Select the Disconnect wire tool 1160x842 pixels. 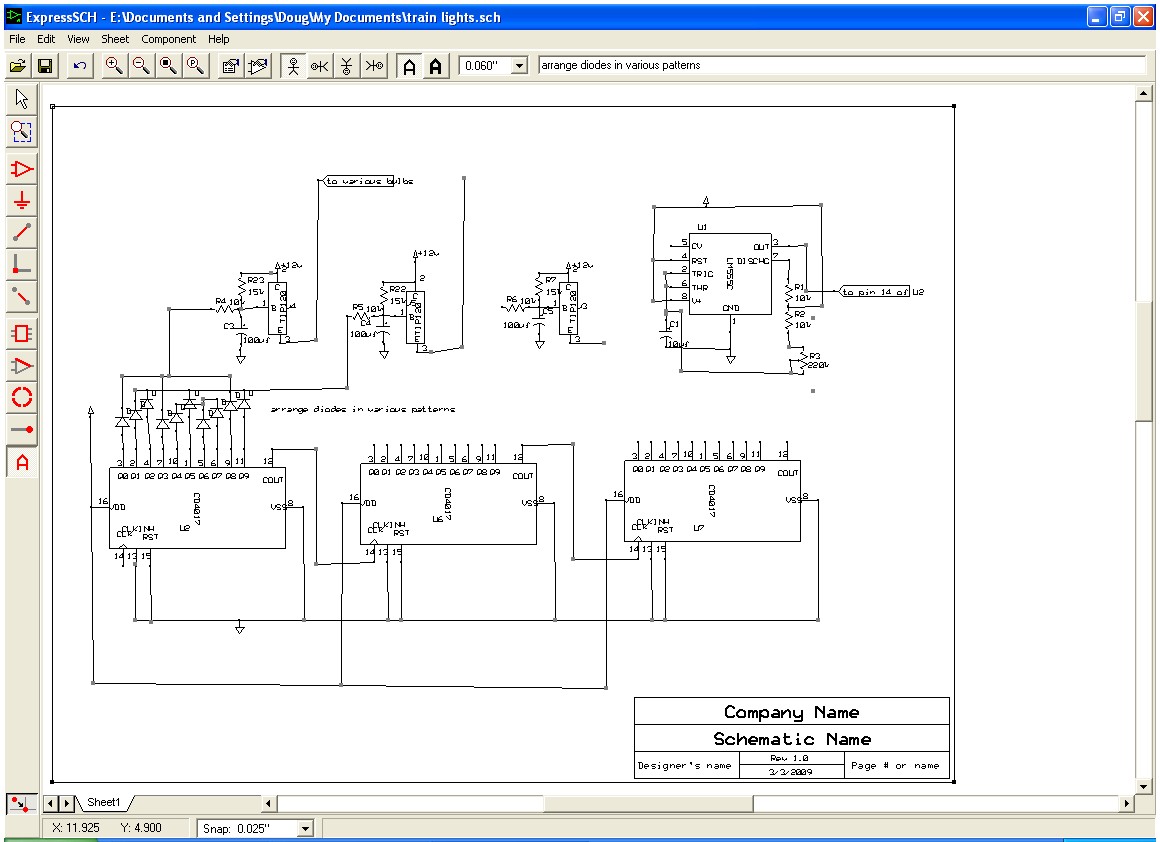(x=21, y=297)
